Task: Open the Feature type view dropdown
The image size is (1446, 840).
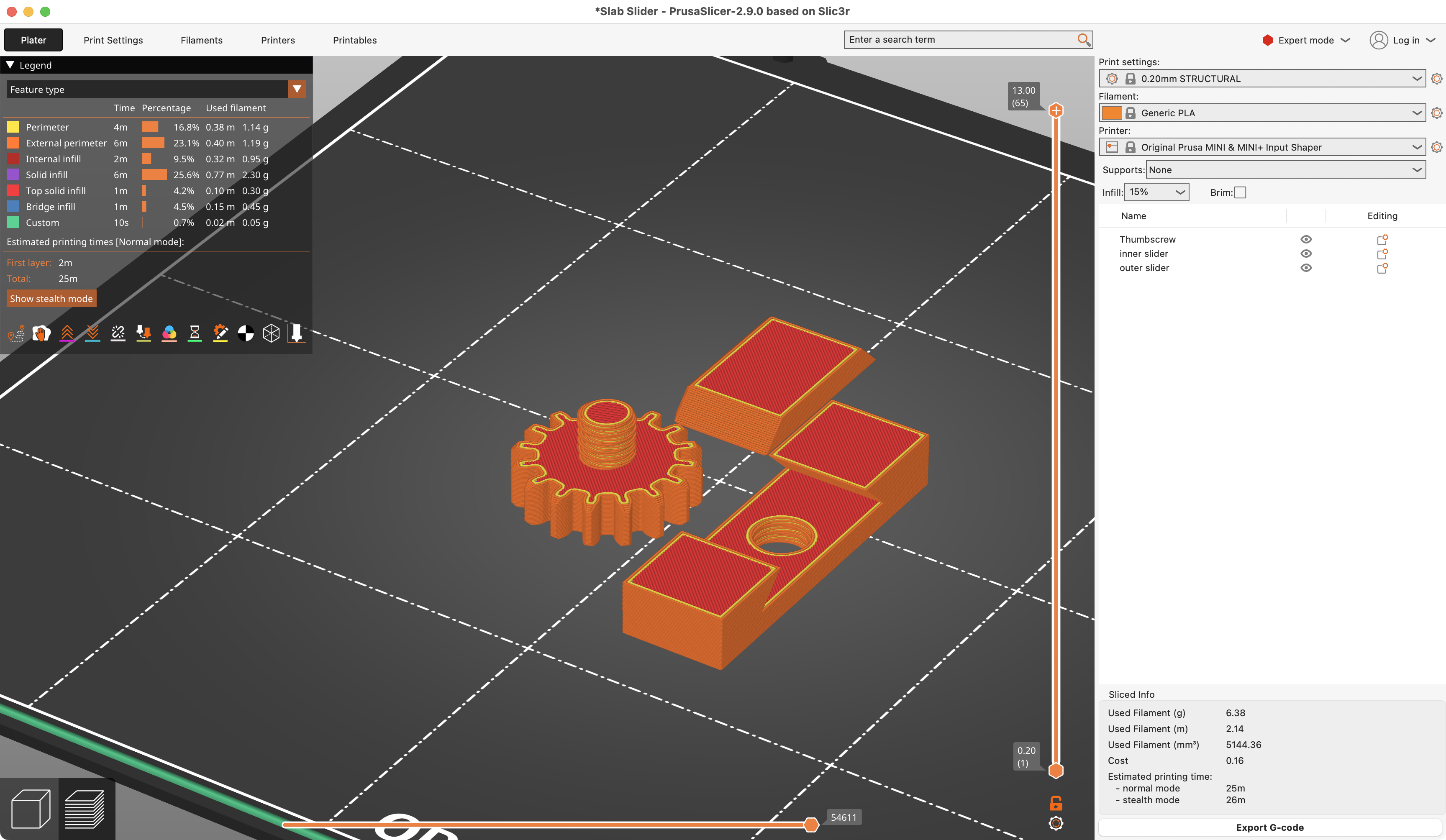Action: (x=156, y=90)
